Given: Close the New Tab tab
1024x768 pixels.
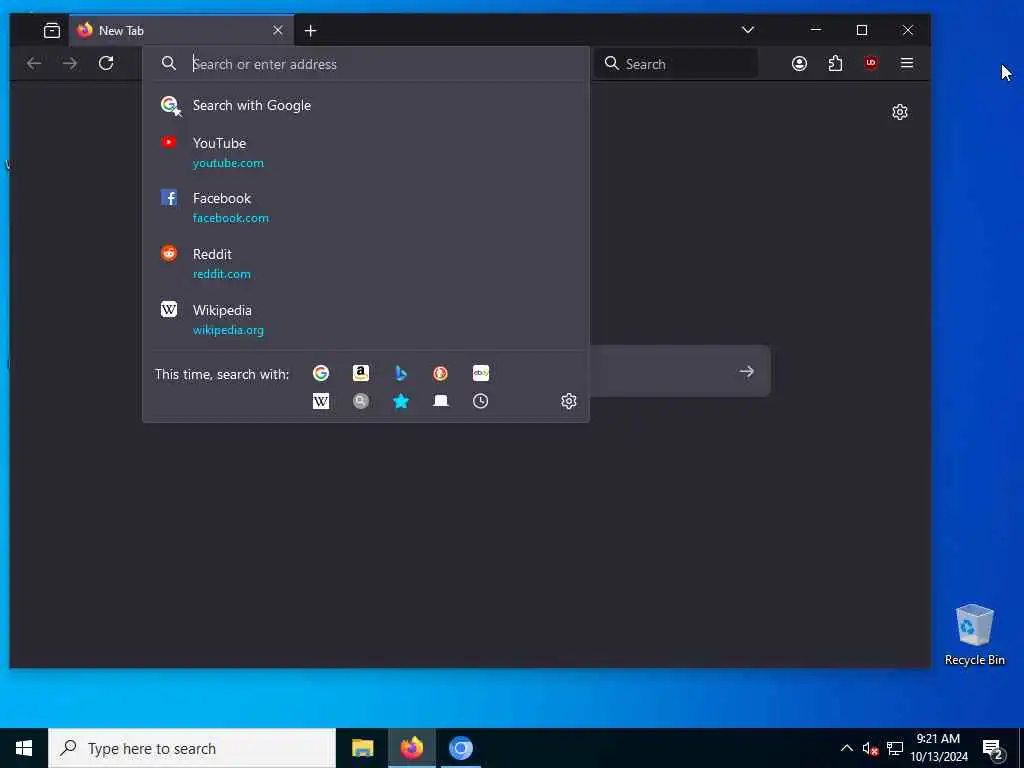Looking at the screenshot, I should click(x=278, y=30).
